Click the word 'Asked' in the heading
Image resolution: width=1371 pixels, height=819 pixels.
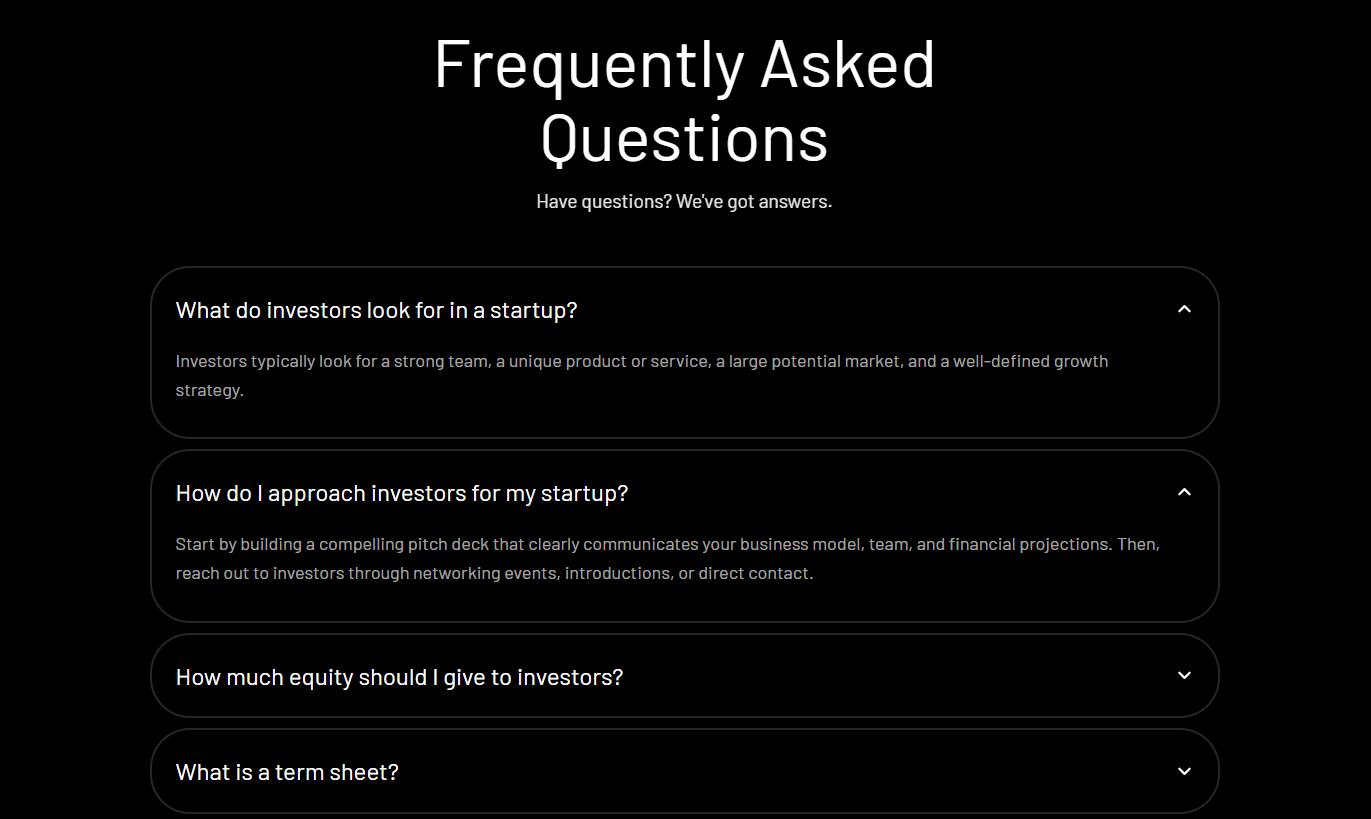tap(847, 66)
